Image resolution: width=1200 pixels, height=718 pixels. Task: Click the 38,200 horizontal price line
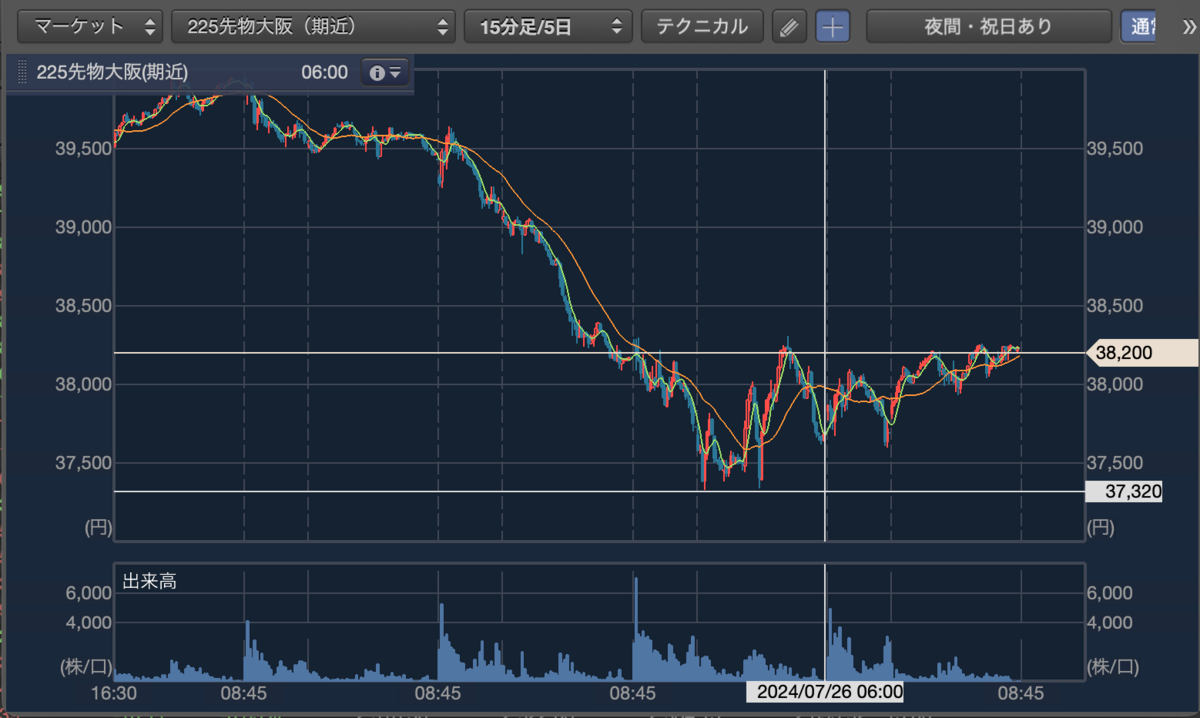pos(600,353)
